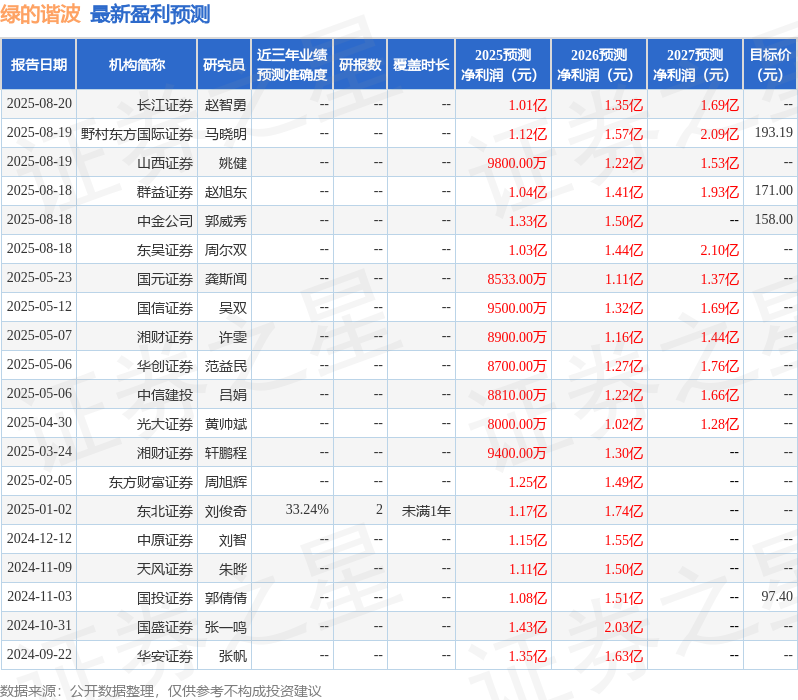
Task: Click the 研报数 column header
Action: pyautogui.click(x=360, y=65)
